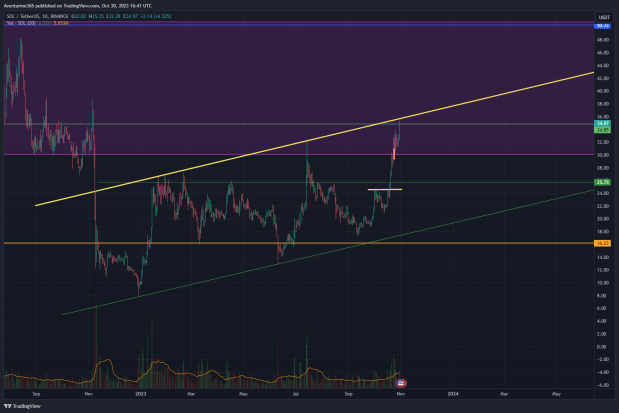Click the final May label on time axis
This screenshot has height=413, width=619.
pos(556,394)
